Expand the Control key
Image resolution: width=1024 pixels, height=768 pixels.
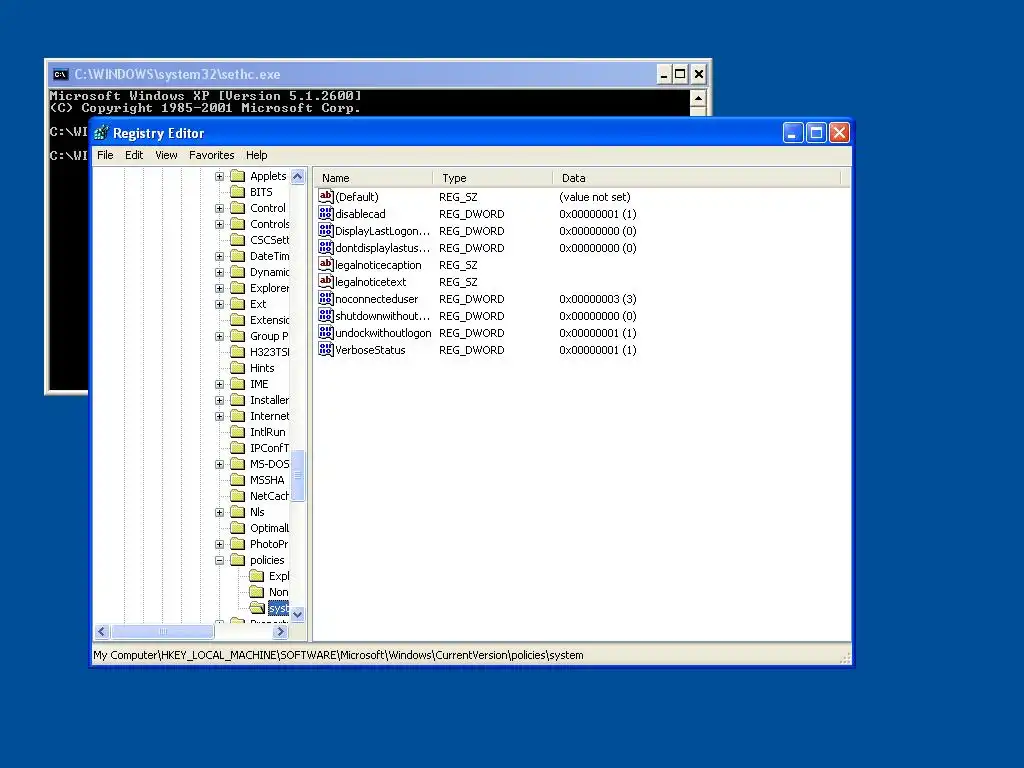[219, 208]
